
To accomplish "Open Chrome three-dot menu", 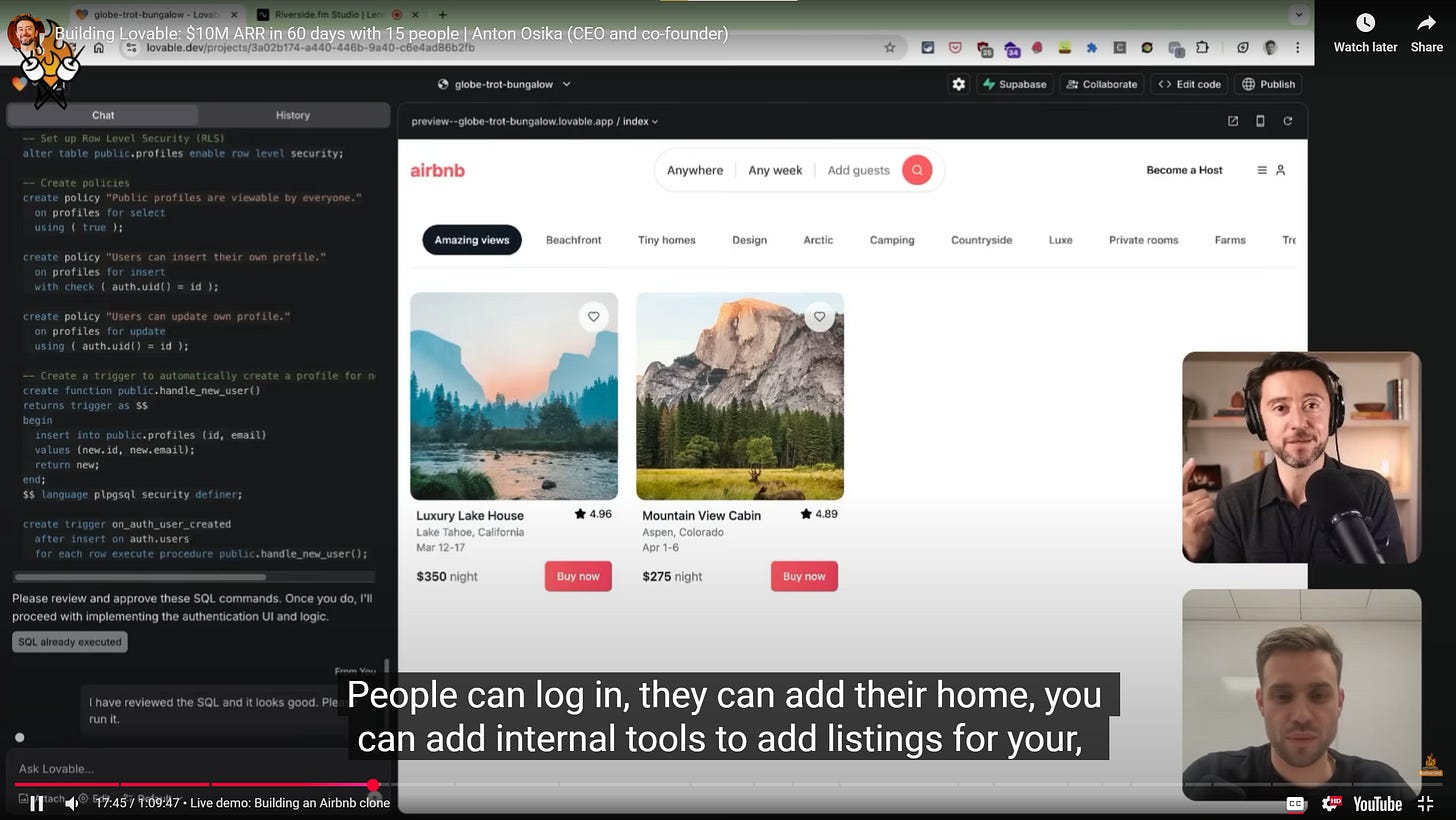I will tap(1297, 47).
